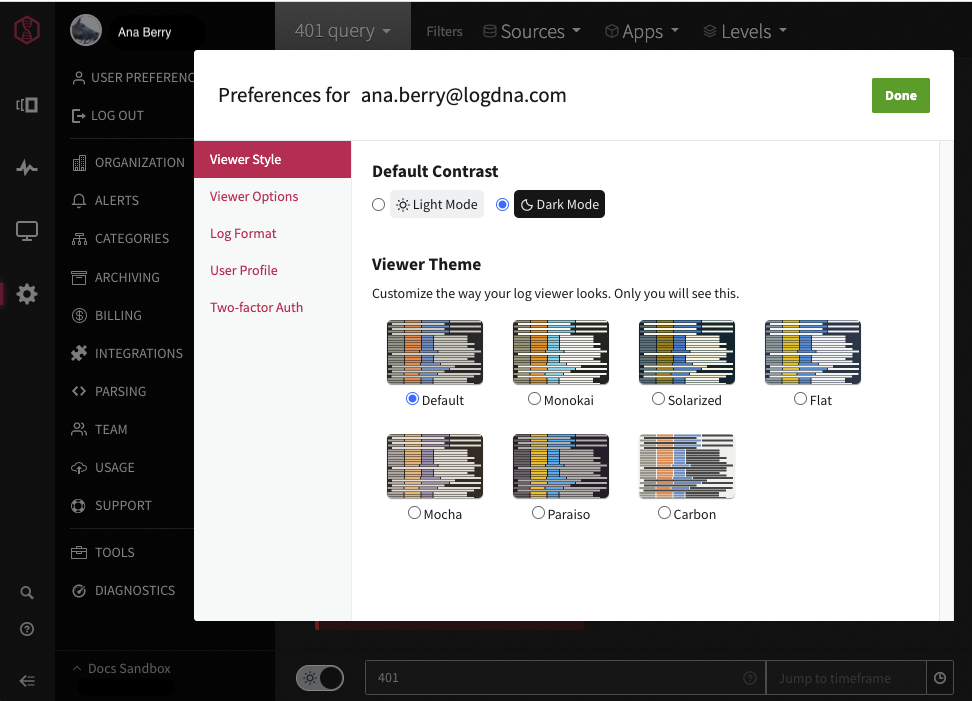972x701 pixels.
Task: Click the Default theme preview thumbnail
Action: click(x=435, y=352)
